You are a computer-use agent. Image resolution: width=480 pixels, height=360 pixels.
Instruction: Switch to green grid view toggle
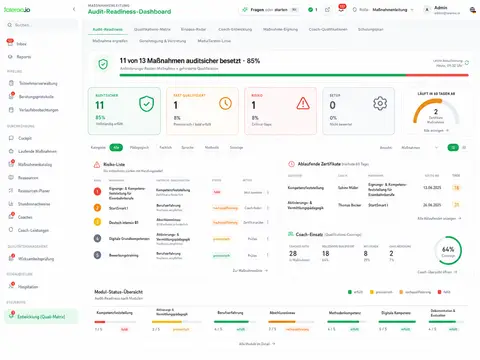point(453,147)
